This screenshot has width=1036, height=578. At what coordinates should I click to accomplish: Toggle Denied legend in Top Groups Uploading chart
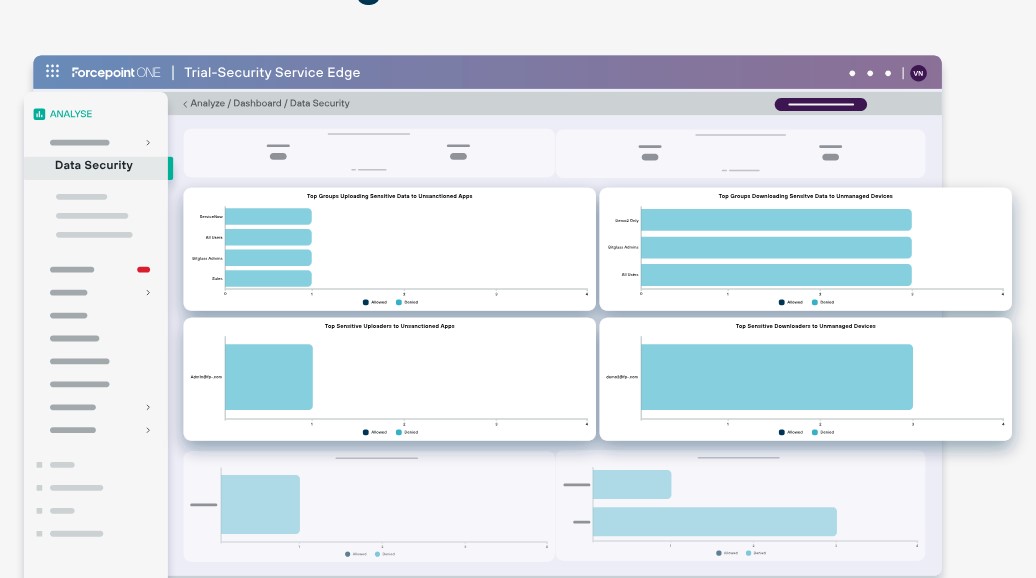pos(407,303)
